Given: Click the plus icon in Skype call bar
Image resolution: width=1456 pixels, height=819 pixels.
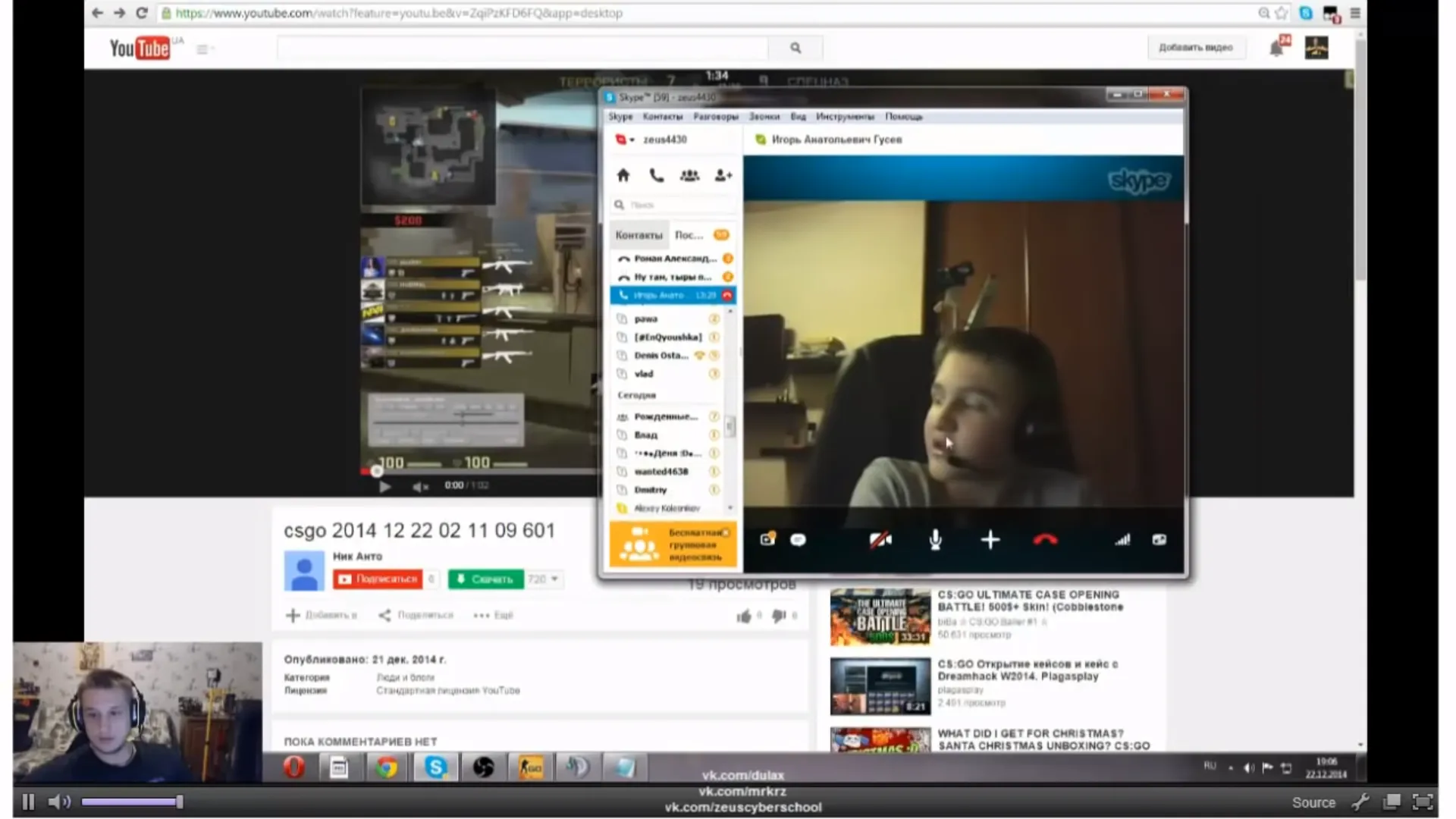Looking at the screenshot, I should pyautogui.click(x=990, y=540).
